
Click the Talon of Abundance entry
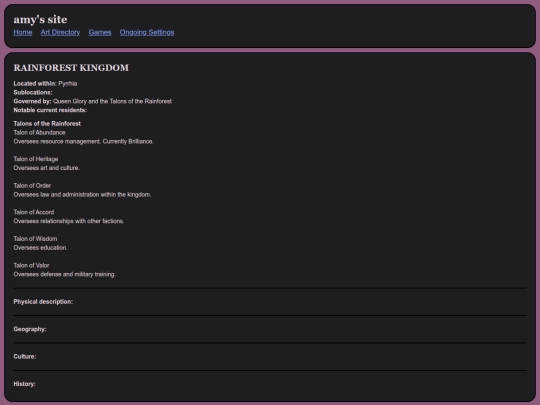pos(39,133)
